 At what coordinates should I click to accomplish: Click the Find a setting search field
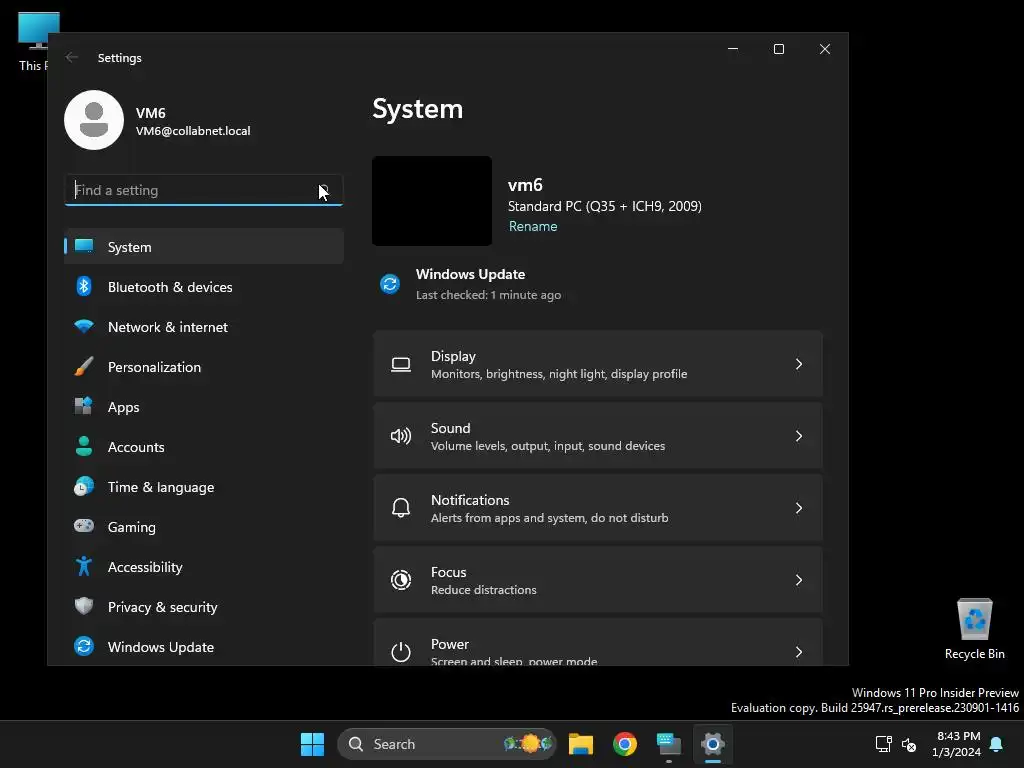[x=204, y=190]
